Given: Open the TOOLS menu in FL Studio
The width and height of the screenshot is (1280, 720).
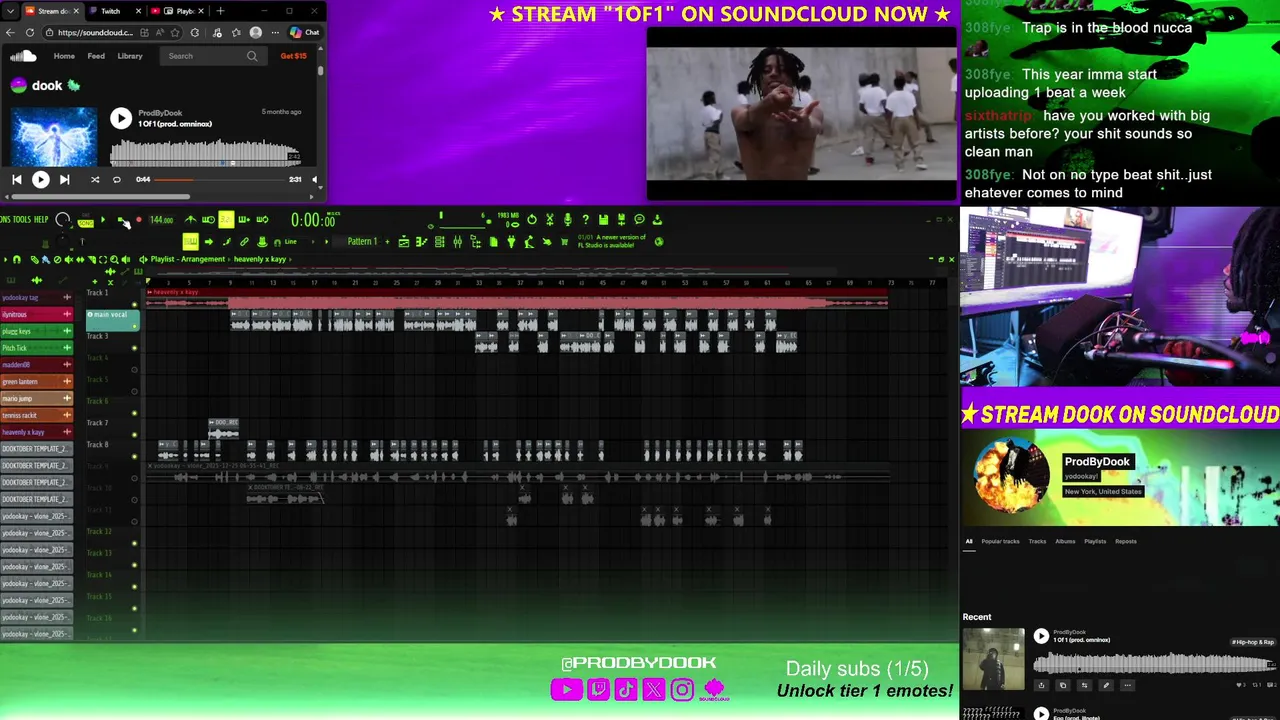Looking at the screenshot, I should 21,219.
